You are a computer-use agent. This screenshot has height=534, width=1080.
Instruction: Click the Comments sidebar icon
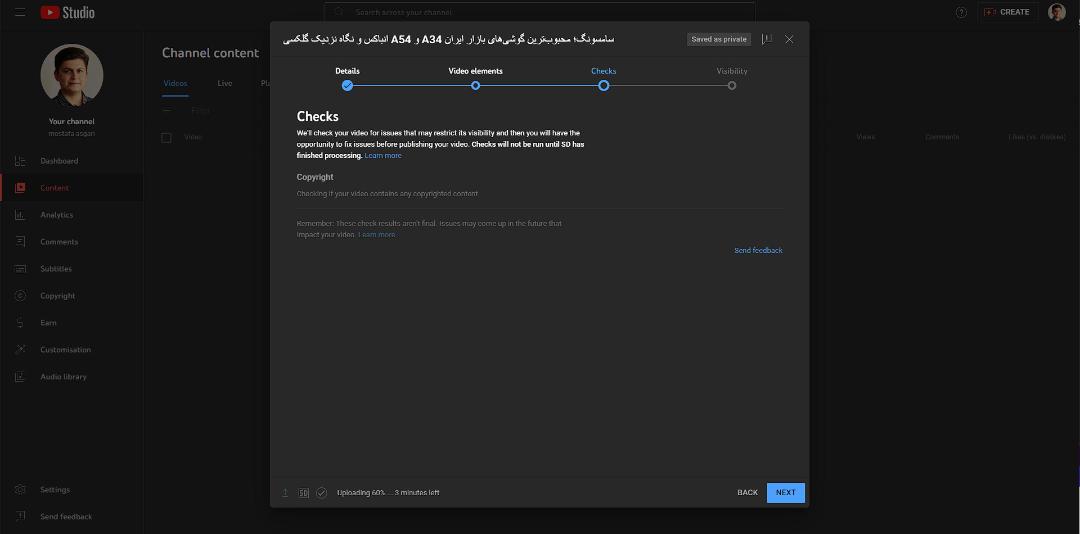[x=20, y=242]
